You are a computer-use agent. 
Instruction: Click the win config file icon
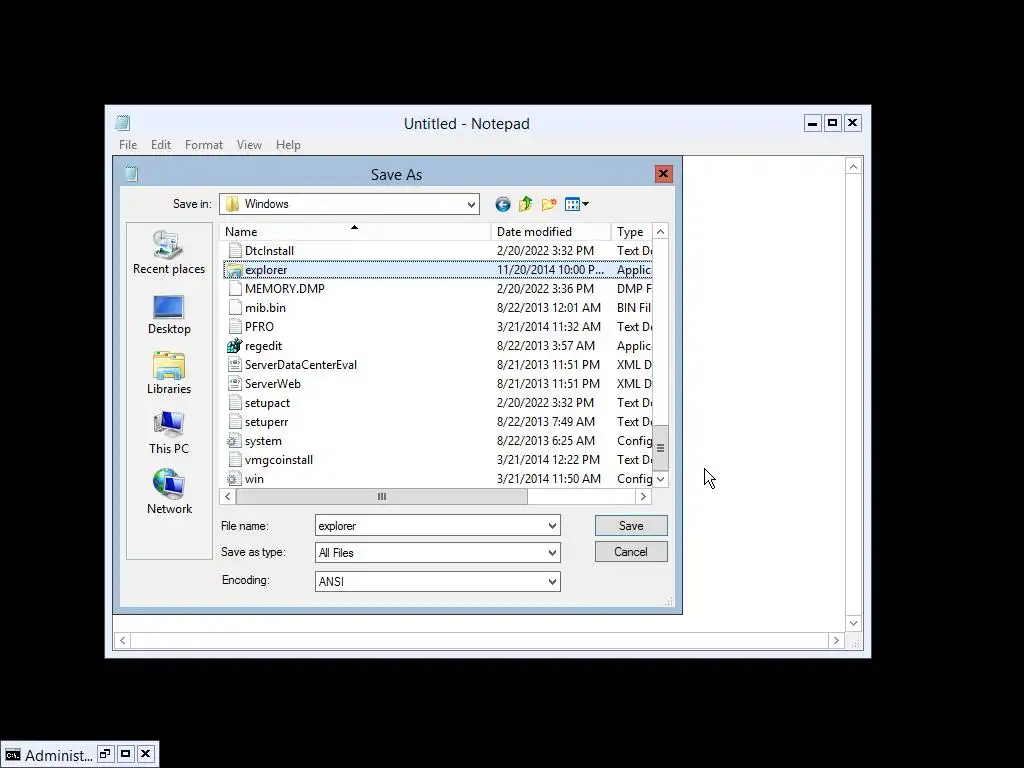click(234, 479)
